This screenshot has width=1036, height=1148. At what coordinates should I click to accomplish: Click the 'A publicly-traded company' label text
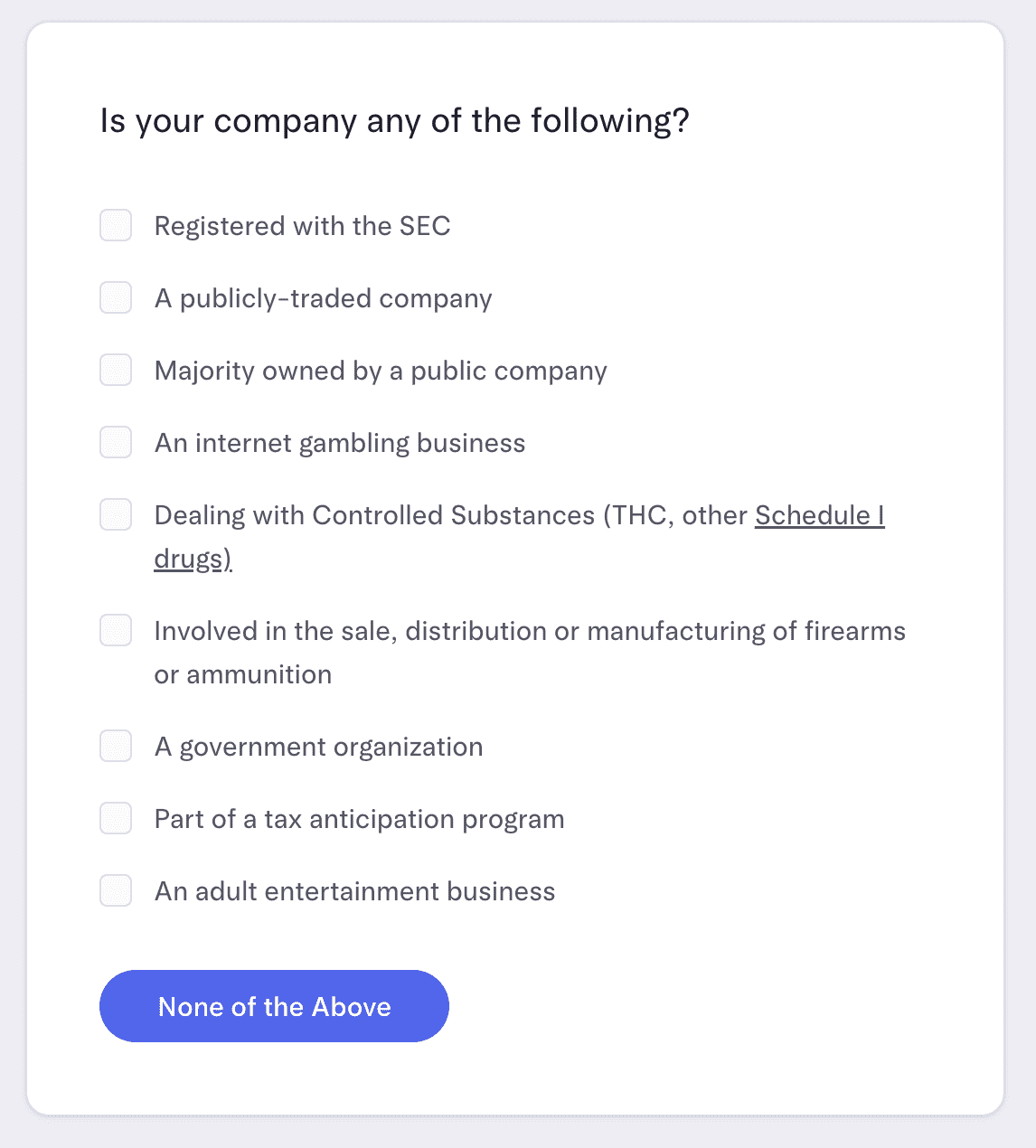pyautogui.click(x=323, y=298)
